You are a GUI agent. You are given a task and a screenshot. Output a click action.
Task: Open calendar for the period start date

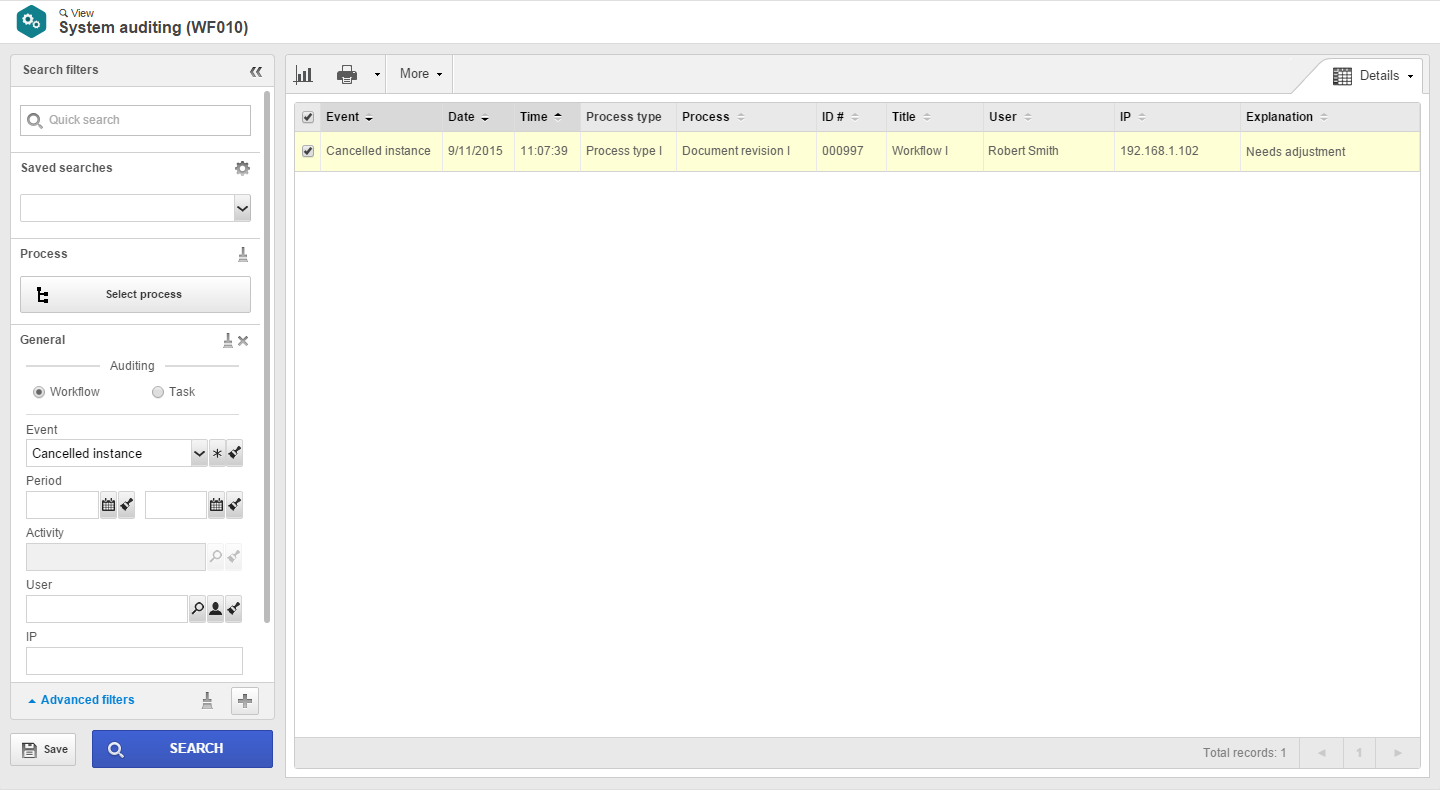coord(108,505)
